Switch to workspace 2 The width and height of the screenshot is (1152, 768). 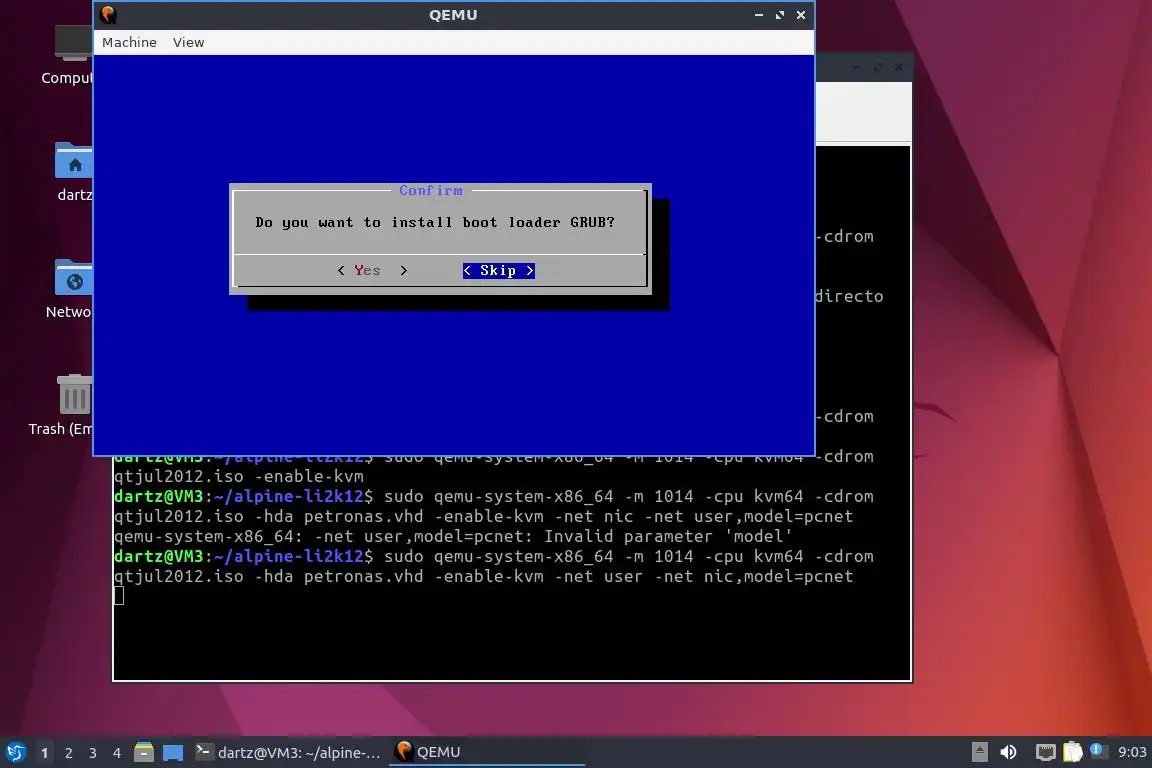[68, 753]
